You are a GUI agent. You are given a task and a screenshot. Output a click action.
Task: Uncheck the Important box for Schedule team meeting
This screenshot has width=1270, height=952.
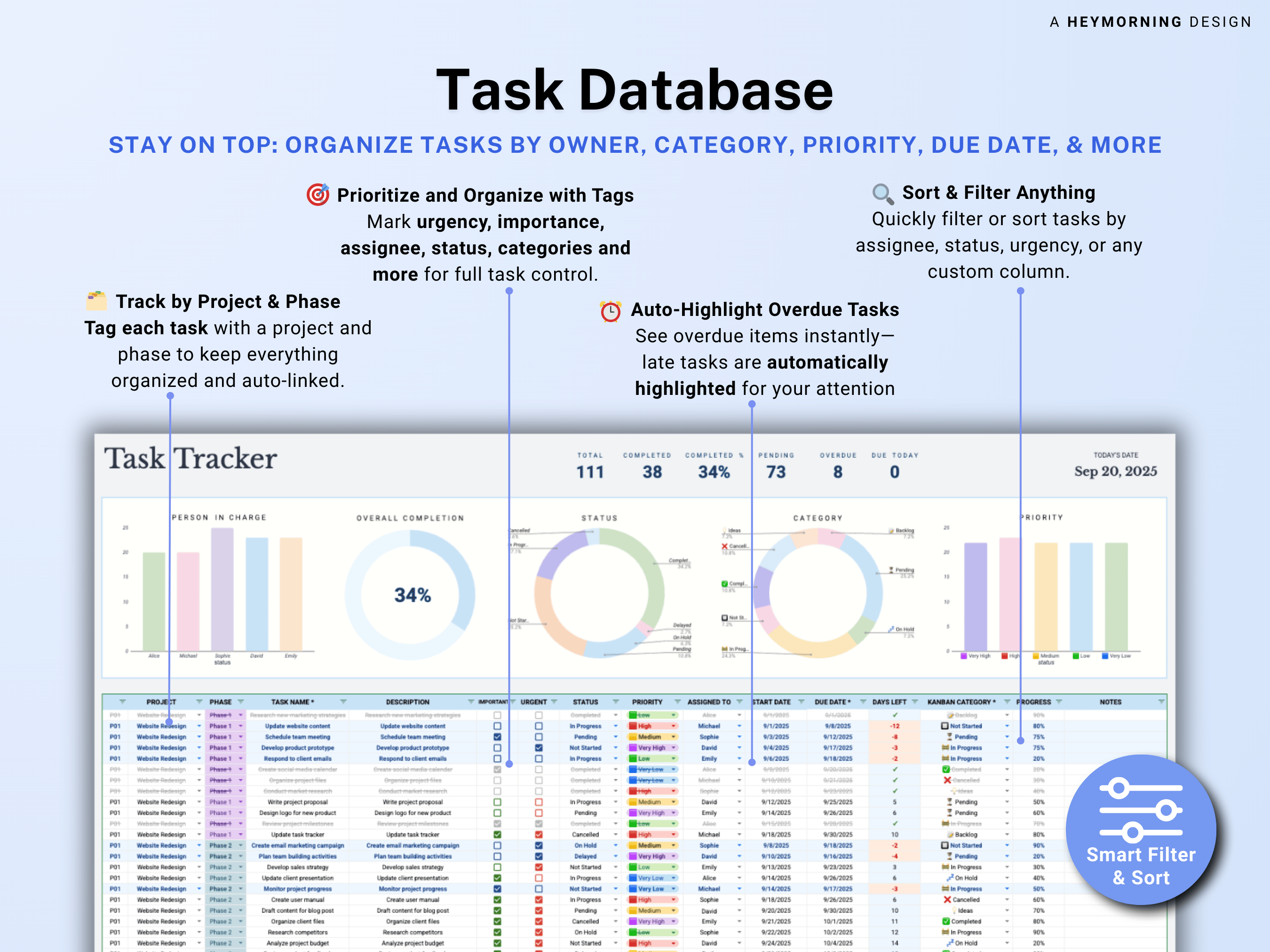pyautogui.click(x=497, y=737)
